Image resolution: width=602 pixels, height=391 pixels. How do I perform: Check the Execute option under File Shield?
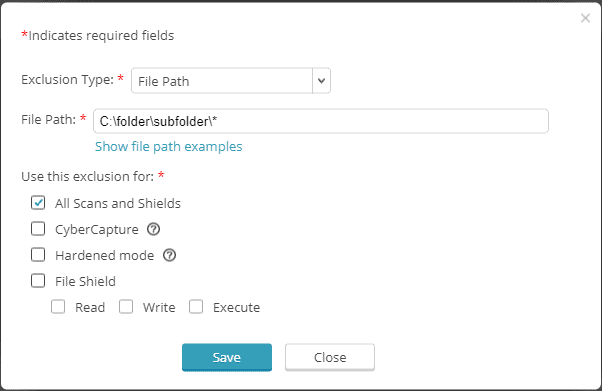pyautogui.click(x=196, y=307)
